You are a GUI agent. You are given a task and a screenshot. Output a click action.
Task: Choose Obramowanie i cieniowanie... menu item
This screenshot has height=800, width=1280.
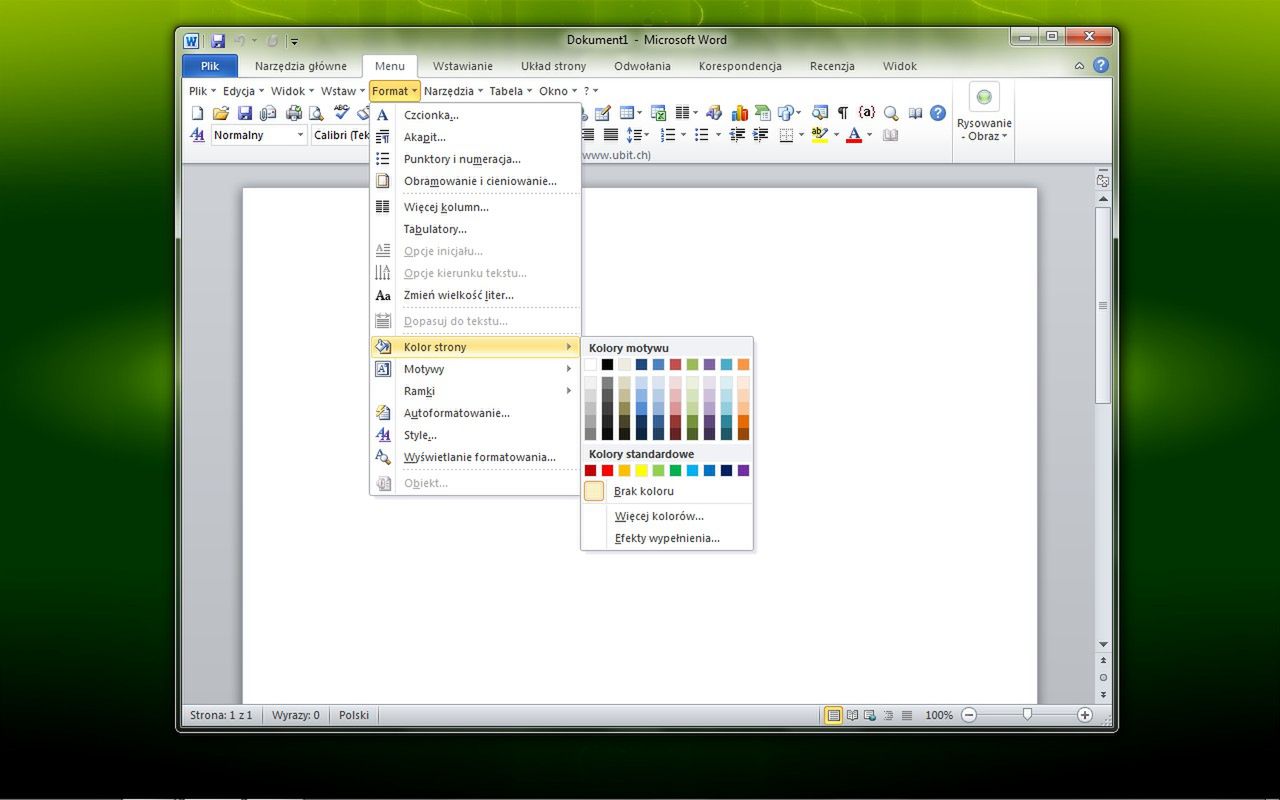point(475,181)
